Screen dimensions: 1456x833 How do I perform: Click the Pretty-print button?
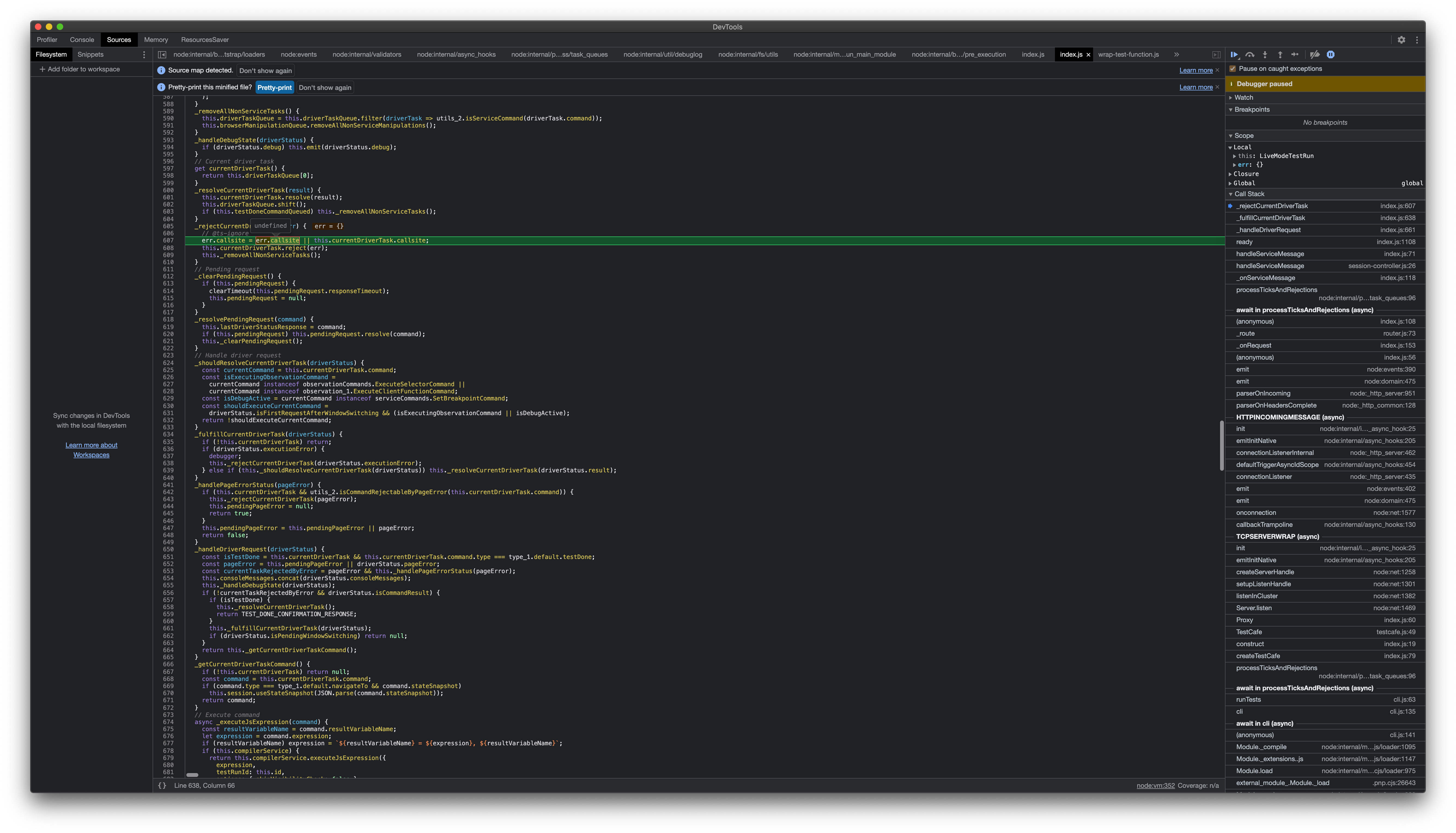click(x=275, y=87)
